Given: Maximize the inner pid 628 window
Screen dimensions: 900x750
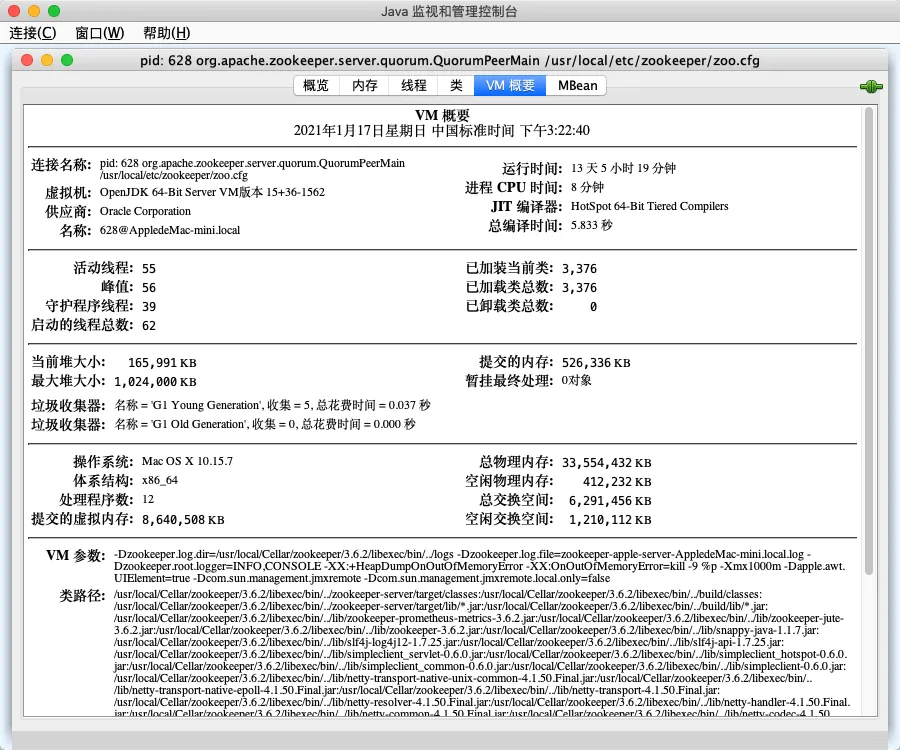Looking at the screenshot, I should (x=67, y=60).
